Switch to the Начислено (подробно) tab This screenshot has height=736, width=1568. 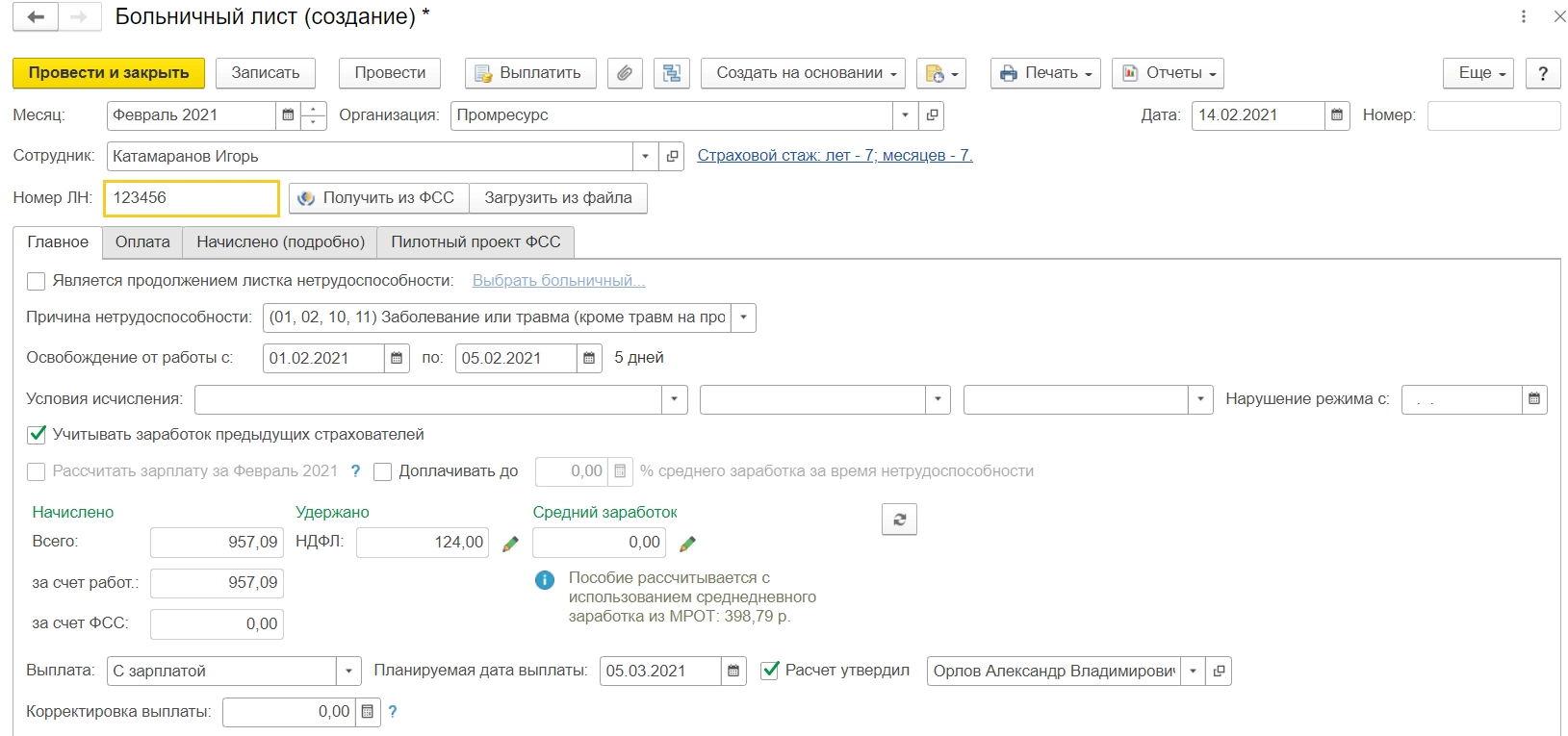pyautogui.click(x=281, y=242)
